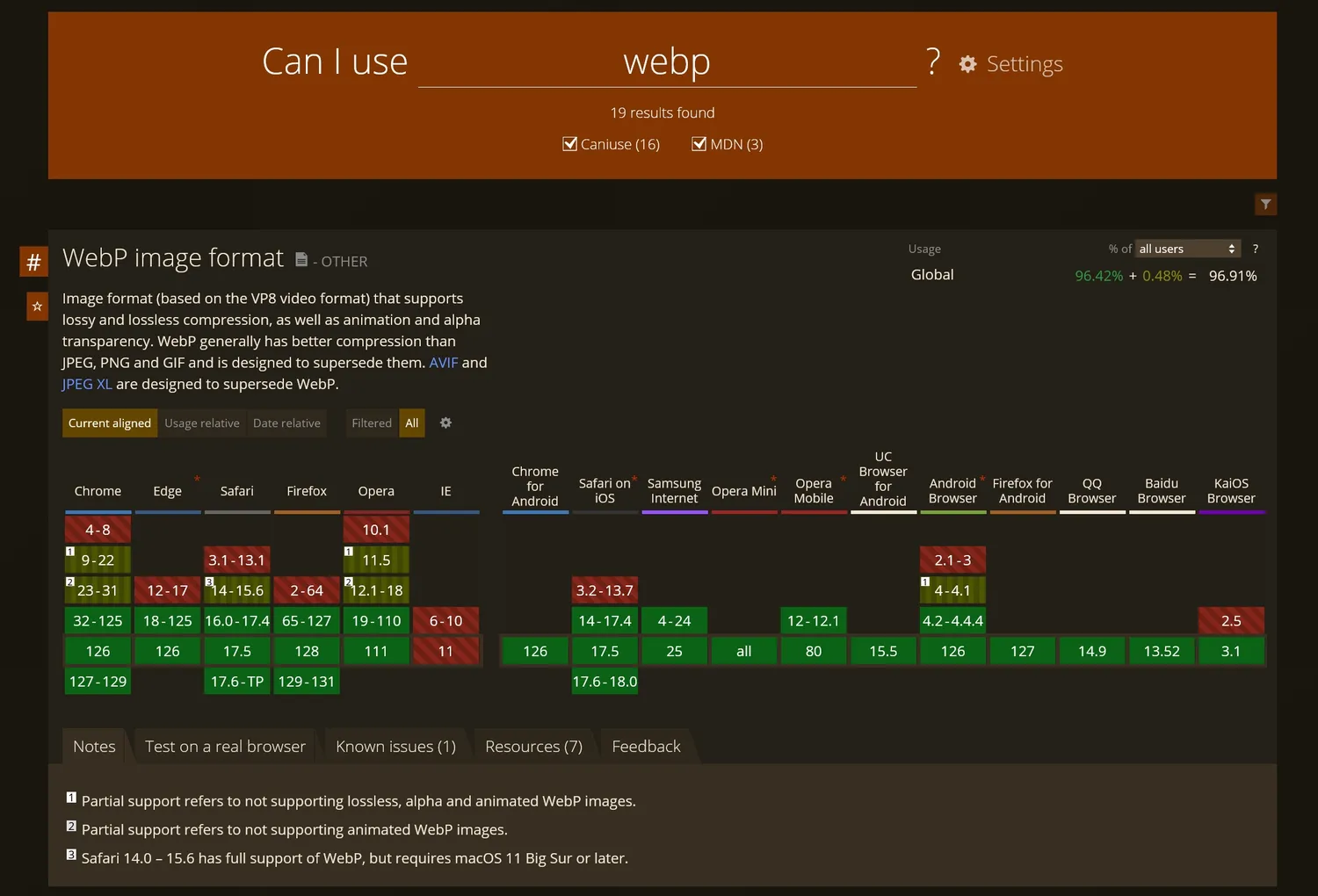Image resolution: width=1318 pixels, height=896 pixels.
Task: Follow the JPEG XL link
Action: 87,384
